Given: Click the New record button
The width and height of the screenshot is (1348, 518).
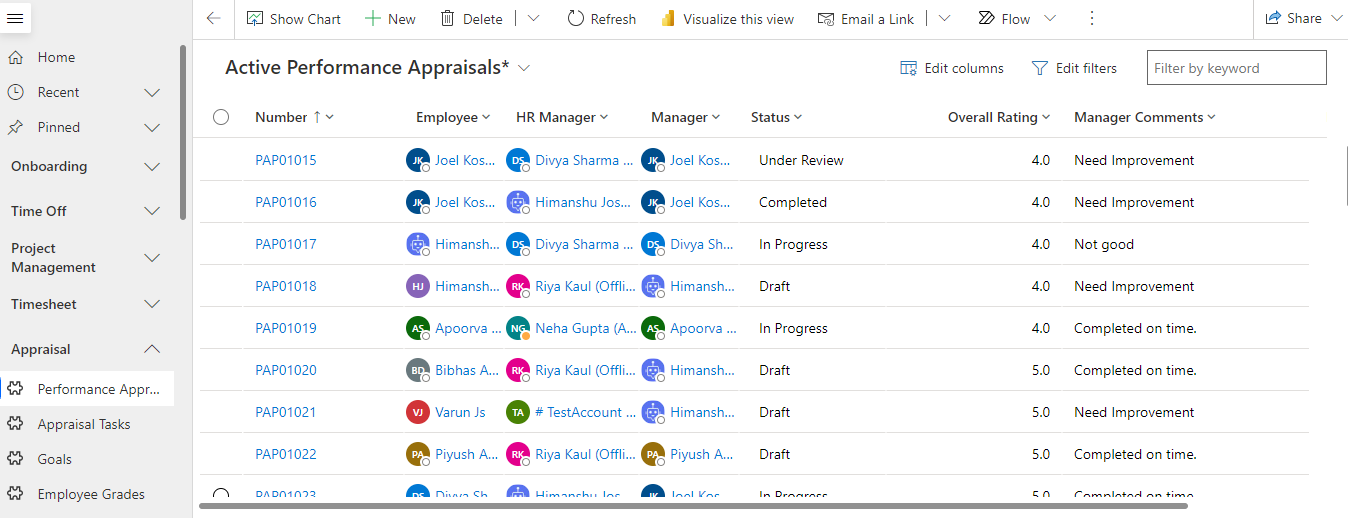Looking at the screenshot, I should tap(390, 18).
